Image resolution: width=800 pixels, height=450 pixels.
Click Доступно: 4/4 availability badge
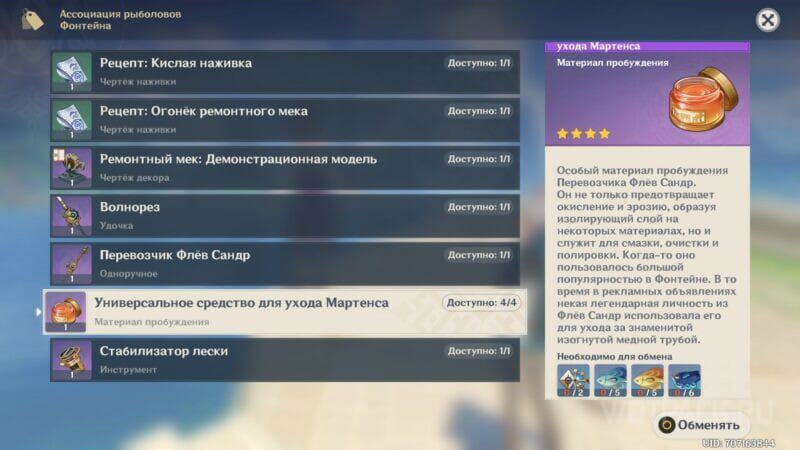tap(481, 303)
